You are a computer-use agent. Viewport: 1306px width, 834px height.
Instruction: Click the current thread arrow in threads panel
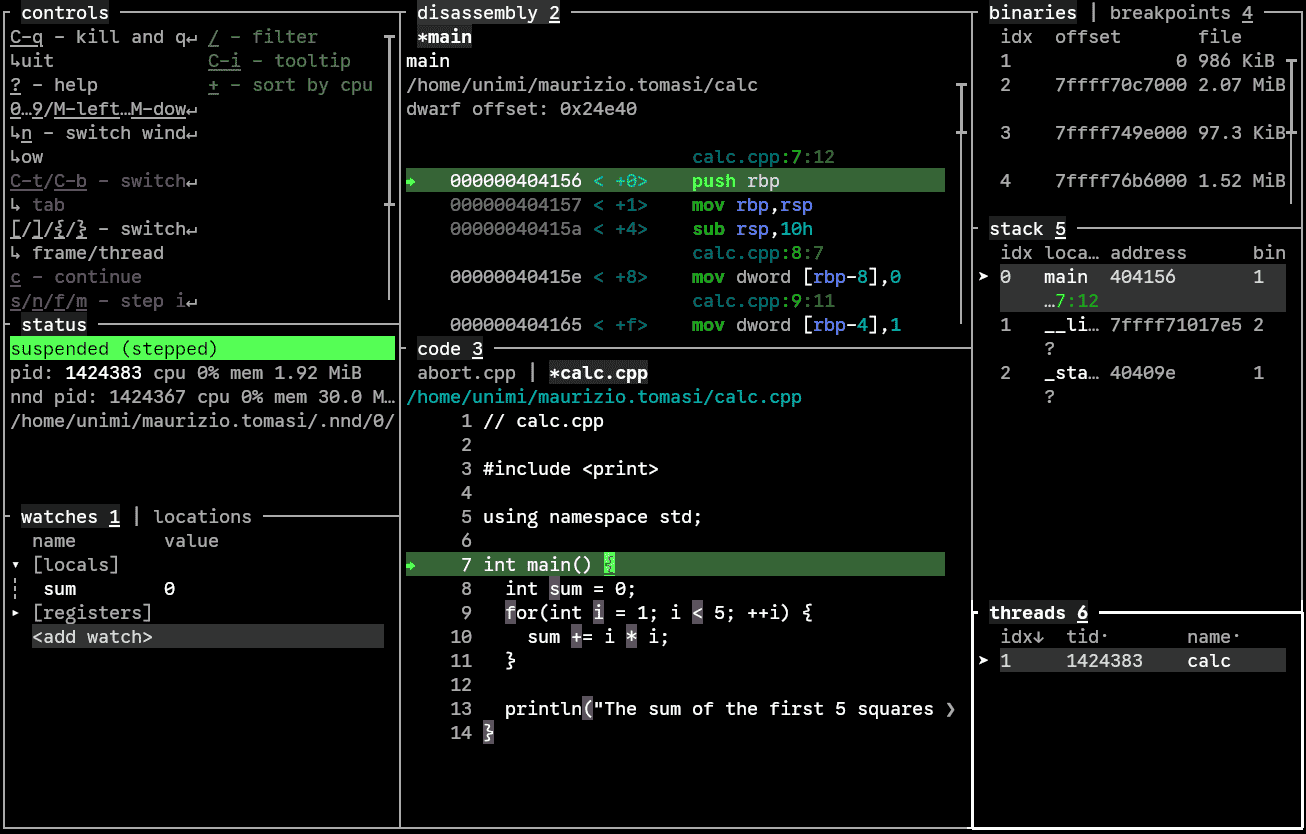tap(984, 661)
